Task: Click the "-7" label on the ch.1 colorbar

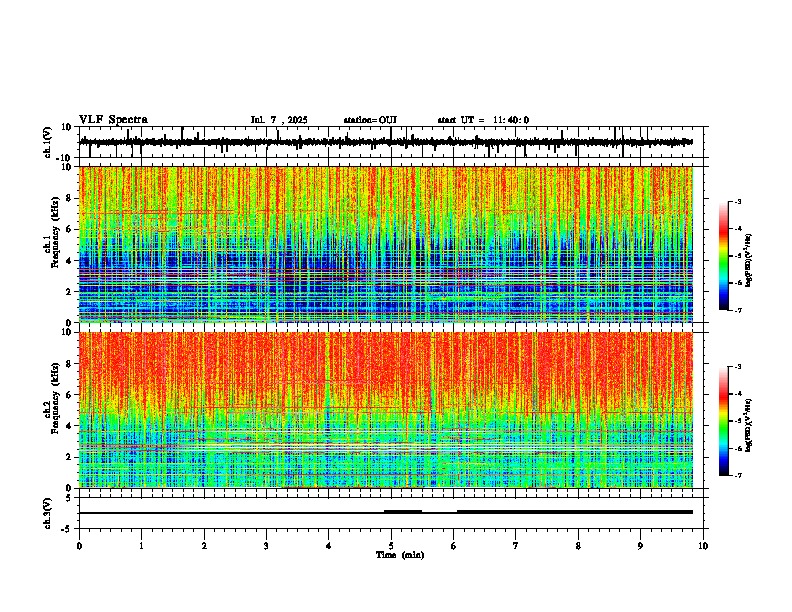Action: coord(737,310)
